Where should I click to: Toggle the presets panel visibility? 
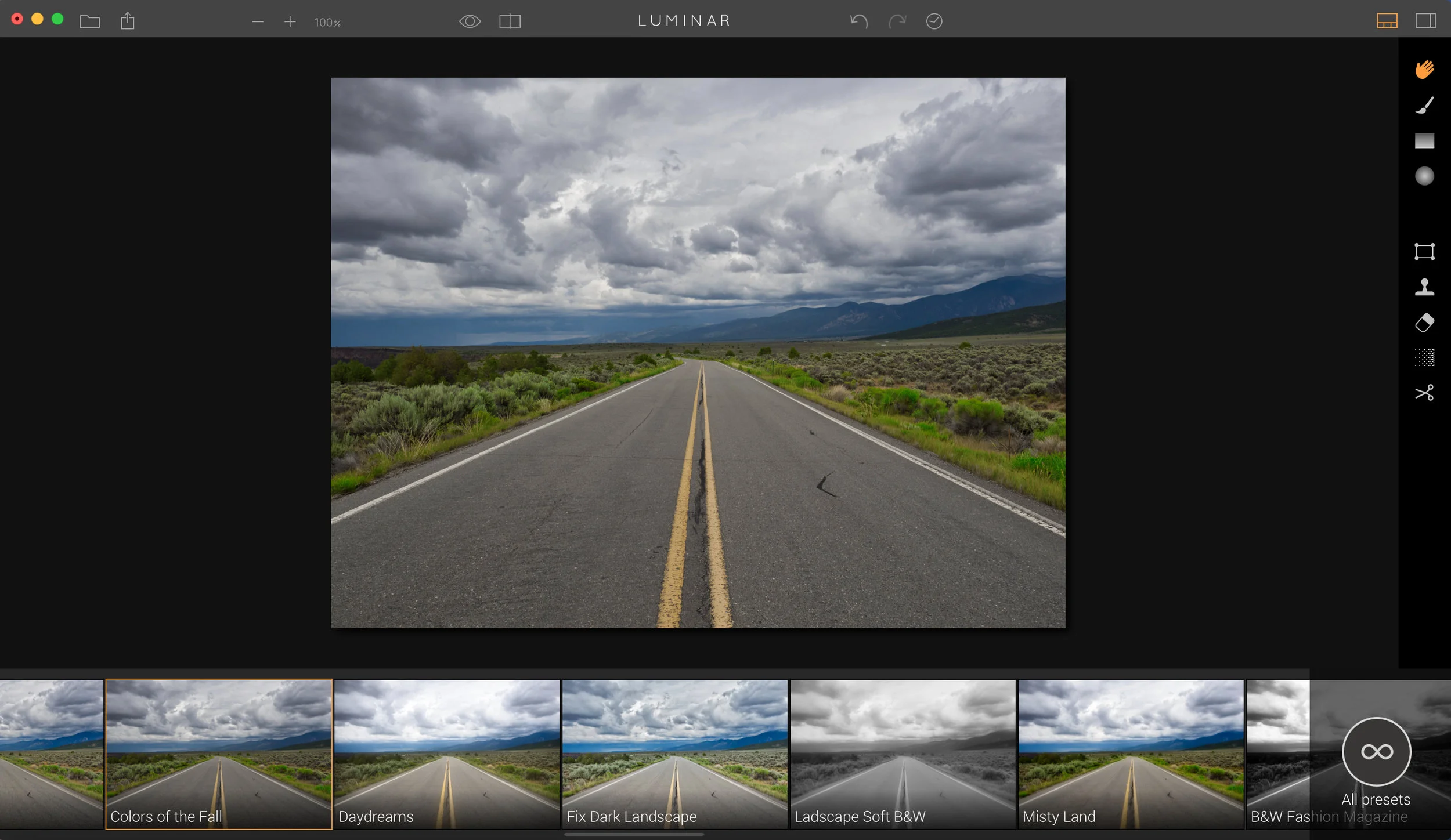(x=1387, y=21)
